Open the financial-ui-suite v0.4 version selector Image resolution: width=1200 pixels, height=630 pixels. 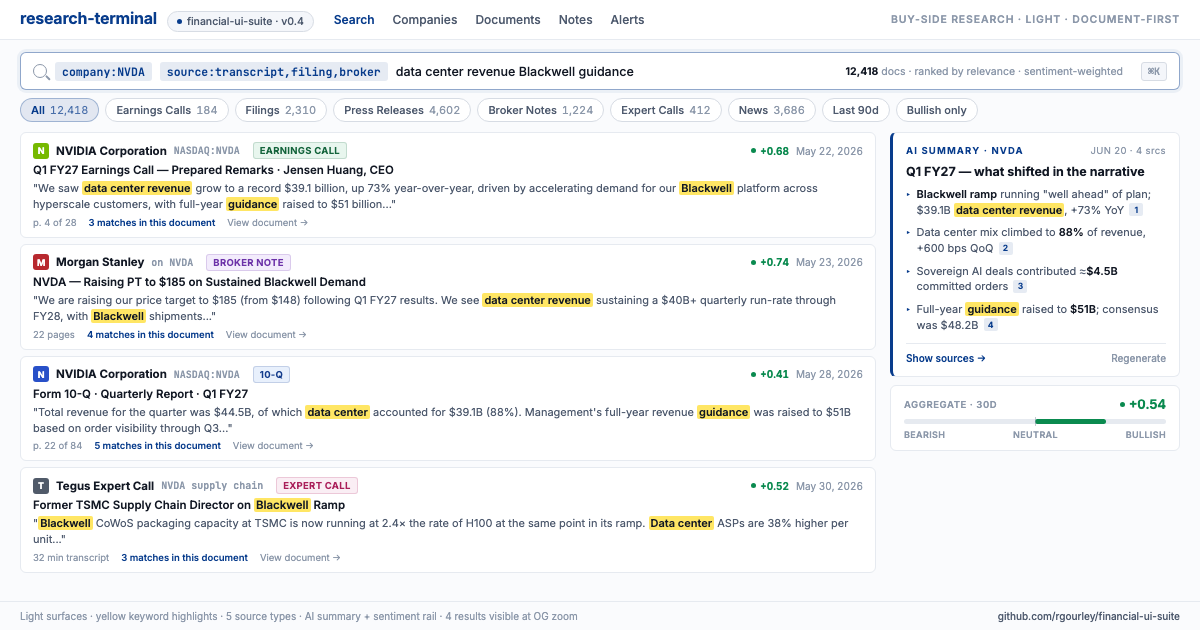[241, 21]
